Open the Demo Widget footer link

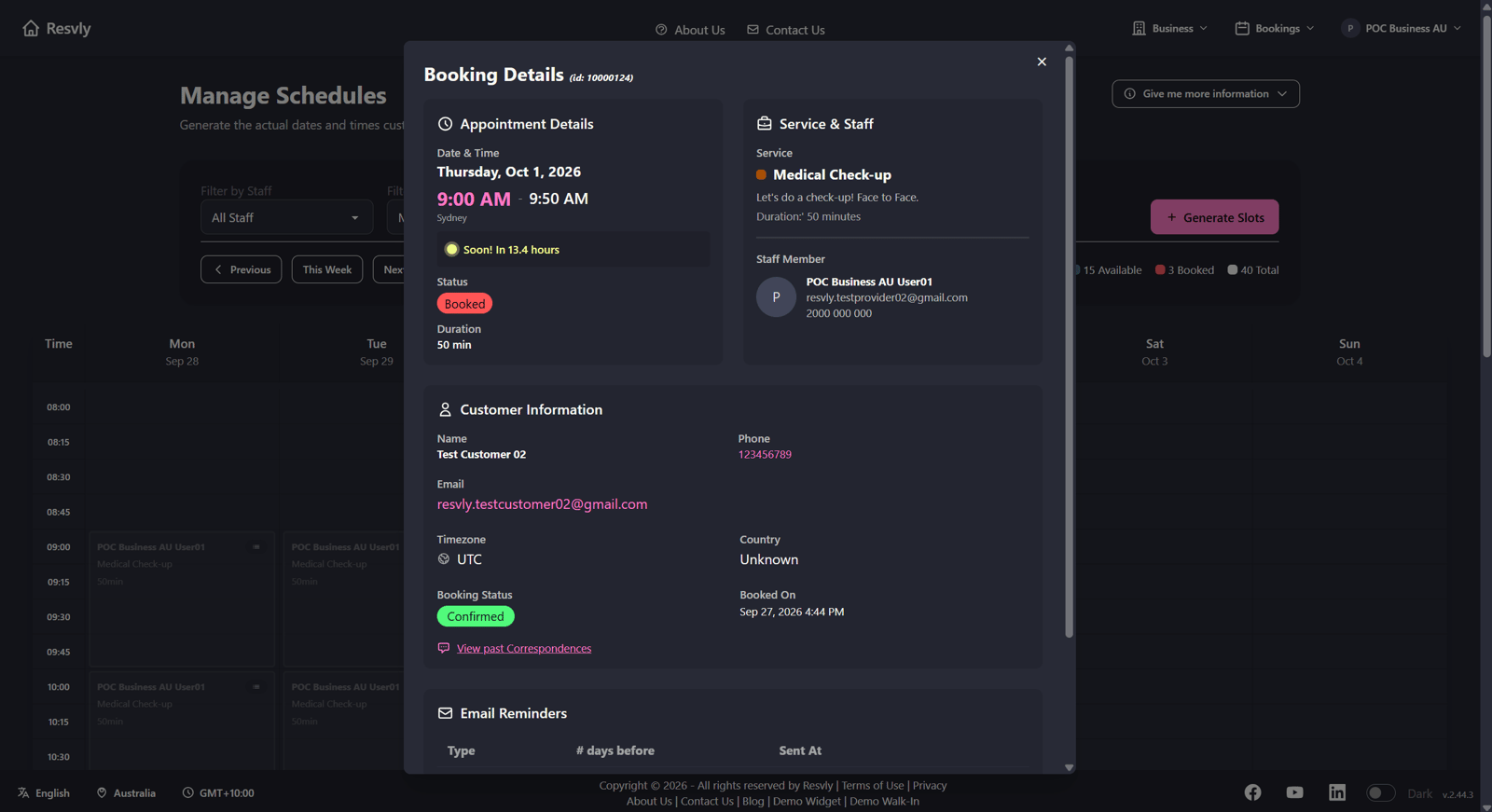click(x=807, y=802)
